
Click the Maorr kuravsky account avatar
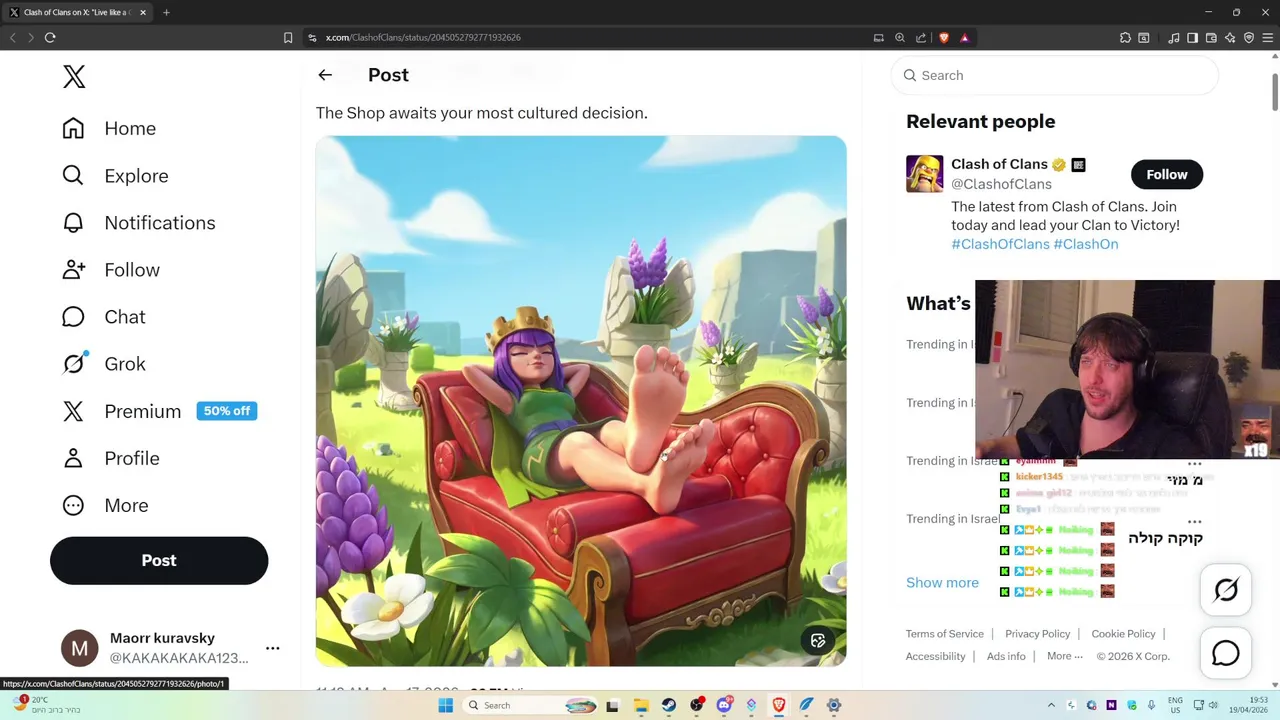coord(80,648)
